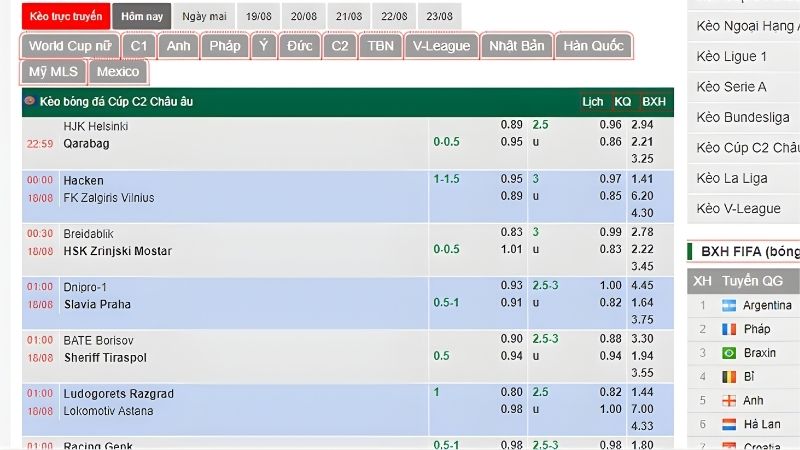Click HSK Zrinjski Mostar team name
The width and height of the screenshot is (800, 450).
pyautogui.click(x=117, y=251)
